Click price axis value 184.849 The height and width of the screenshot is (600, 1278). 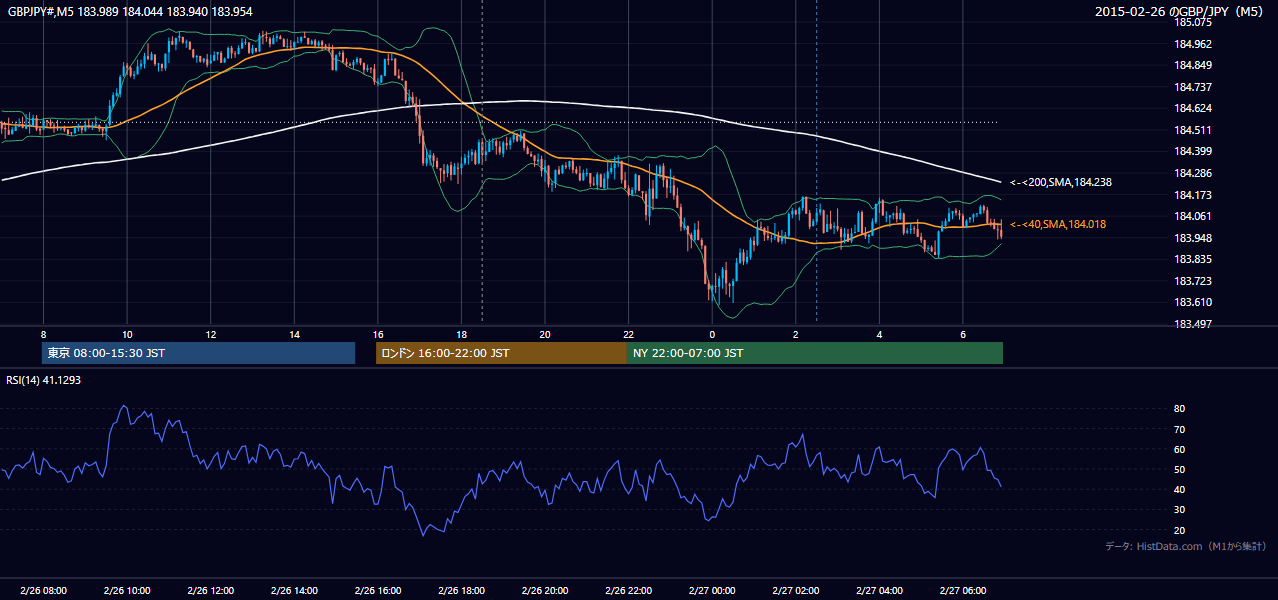coord(1193,65)
